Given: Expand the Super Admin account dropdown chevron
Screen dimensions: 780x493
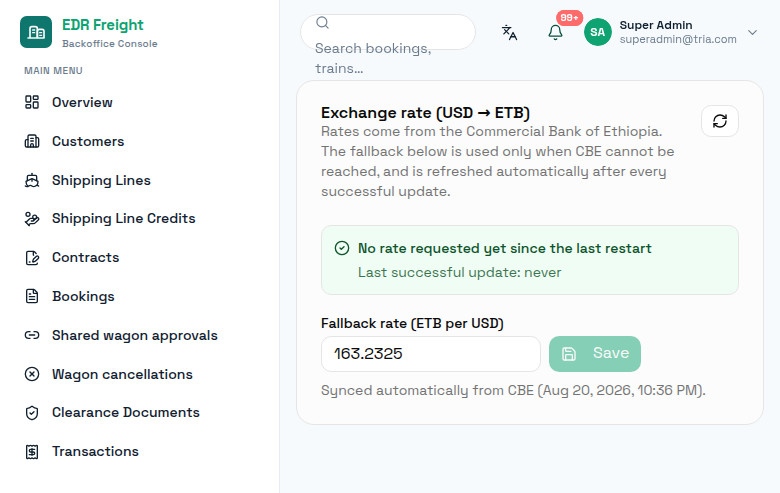Looking at the screenshot, I should pyautogui.click(x=752, y=32).
